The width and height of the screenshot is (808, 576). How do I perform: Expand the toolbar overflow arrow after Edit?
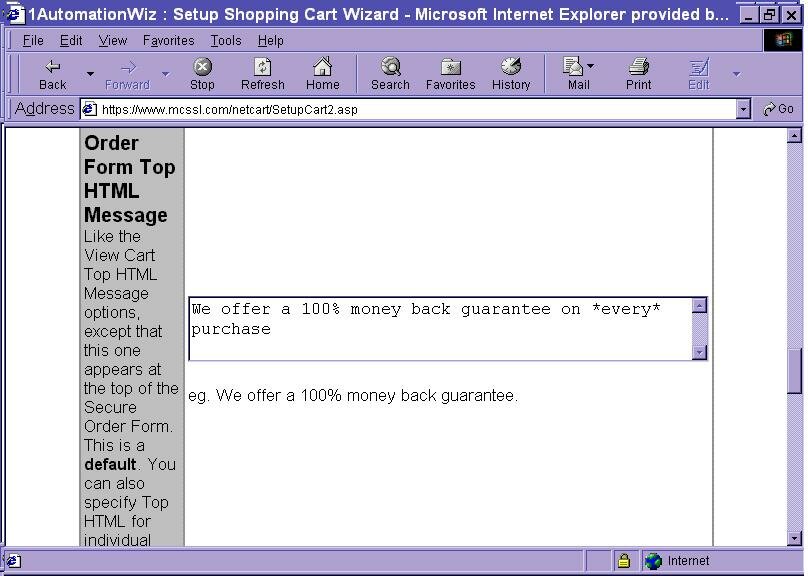(x=736, y=74)
